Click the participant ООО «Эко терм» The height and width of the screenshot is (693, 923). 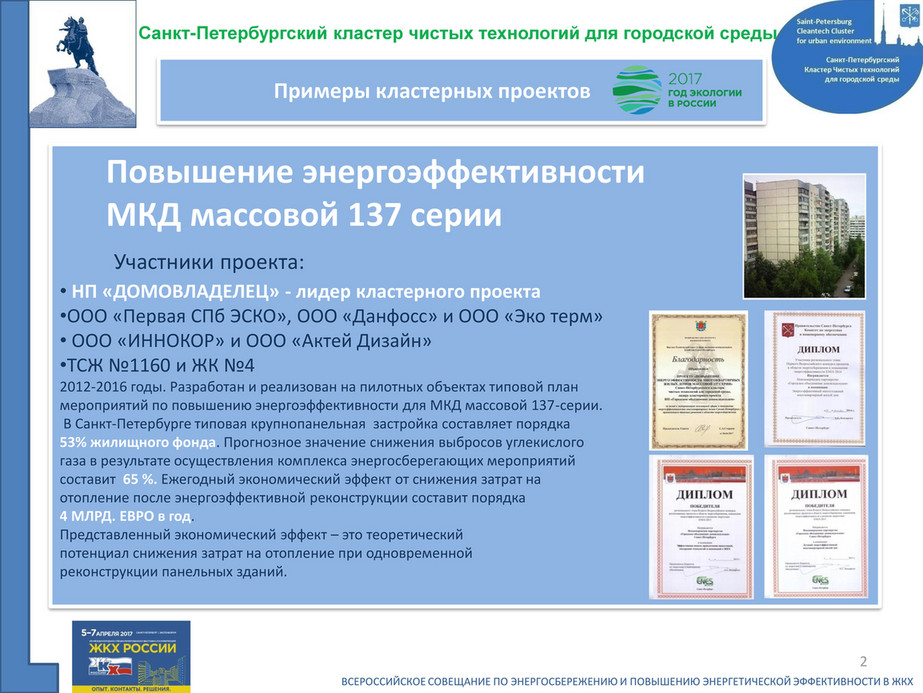point(530,316)
